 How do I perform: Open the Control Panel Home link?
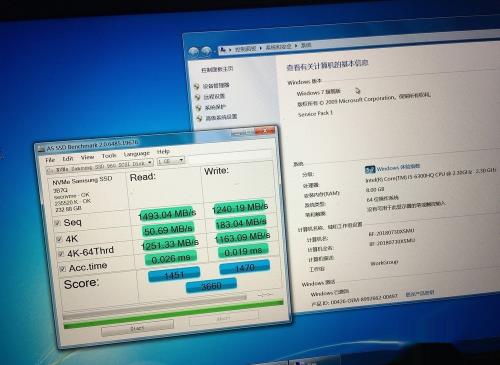(217, 69)
